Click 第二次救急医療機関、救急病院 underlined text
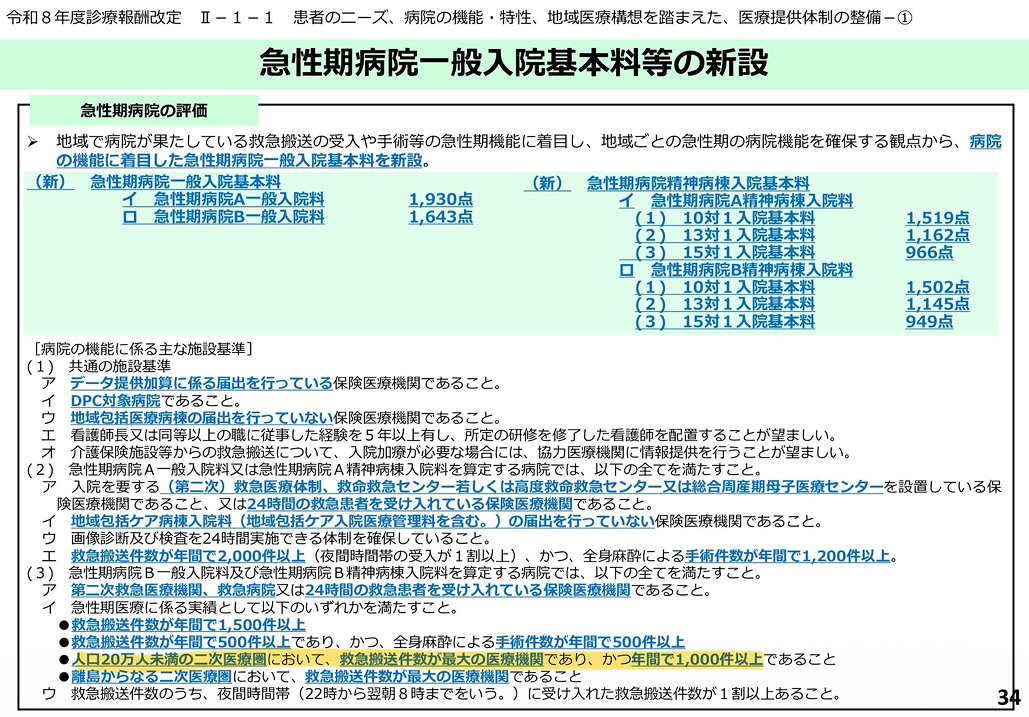Screen dimensions: 1029x717 (x=173, y=590)
